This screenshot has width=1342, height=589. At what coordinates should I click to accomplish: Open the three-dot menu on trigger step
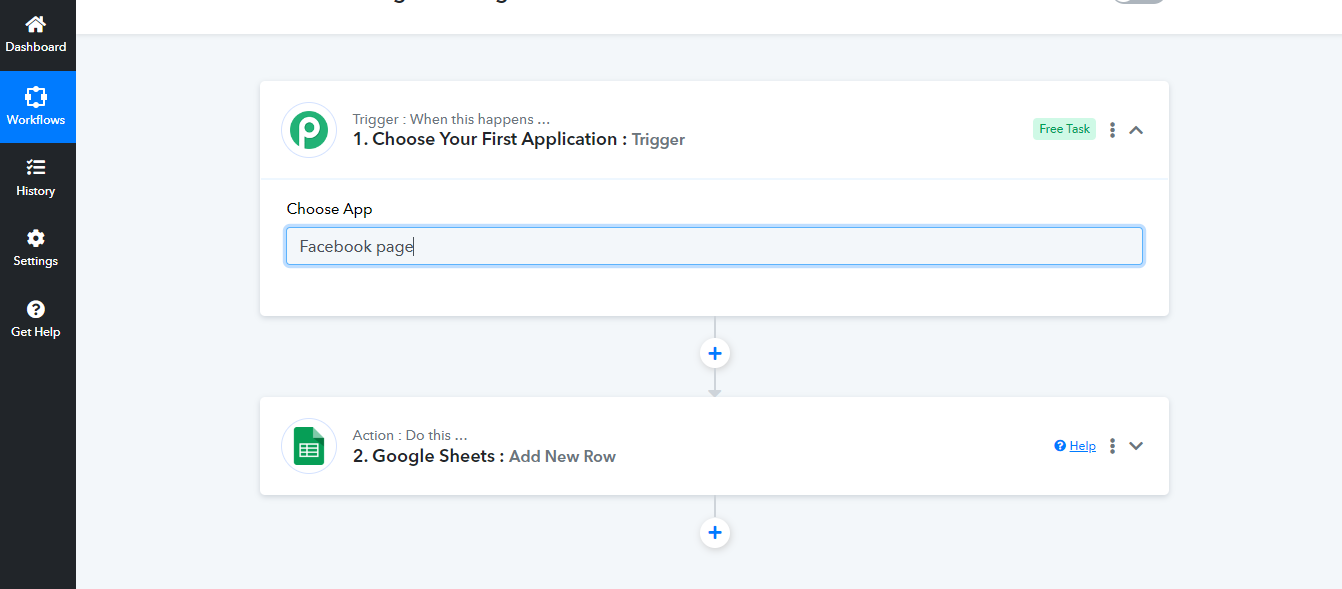pos(1112,130)
